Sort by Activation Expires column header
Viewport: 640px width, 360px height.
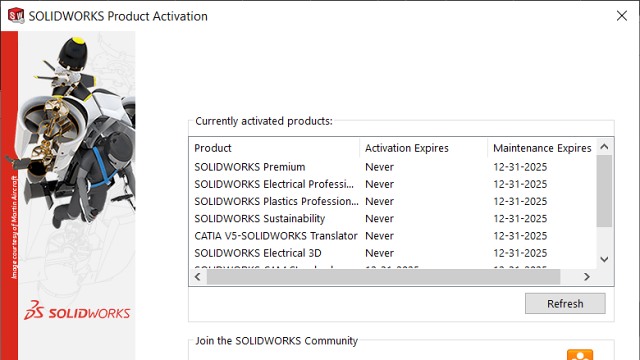(x=424, y=148)
